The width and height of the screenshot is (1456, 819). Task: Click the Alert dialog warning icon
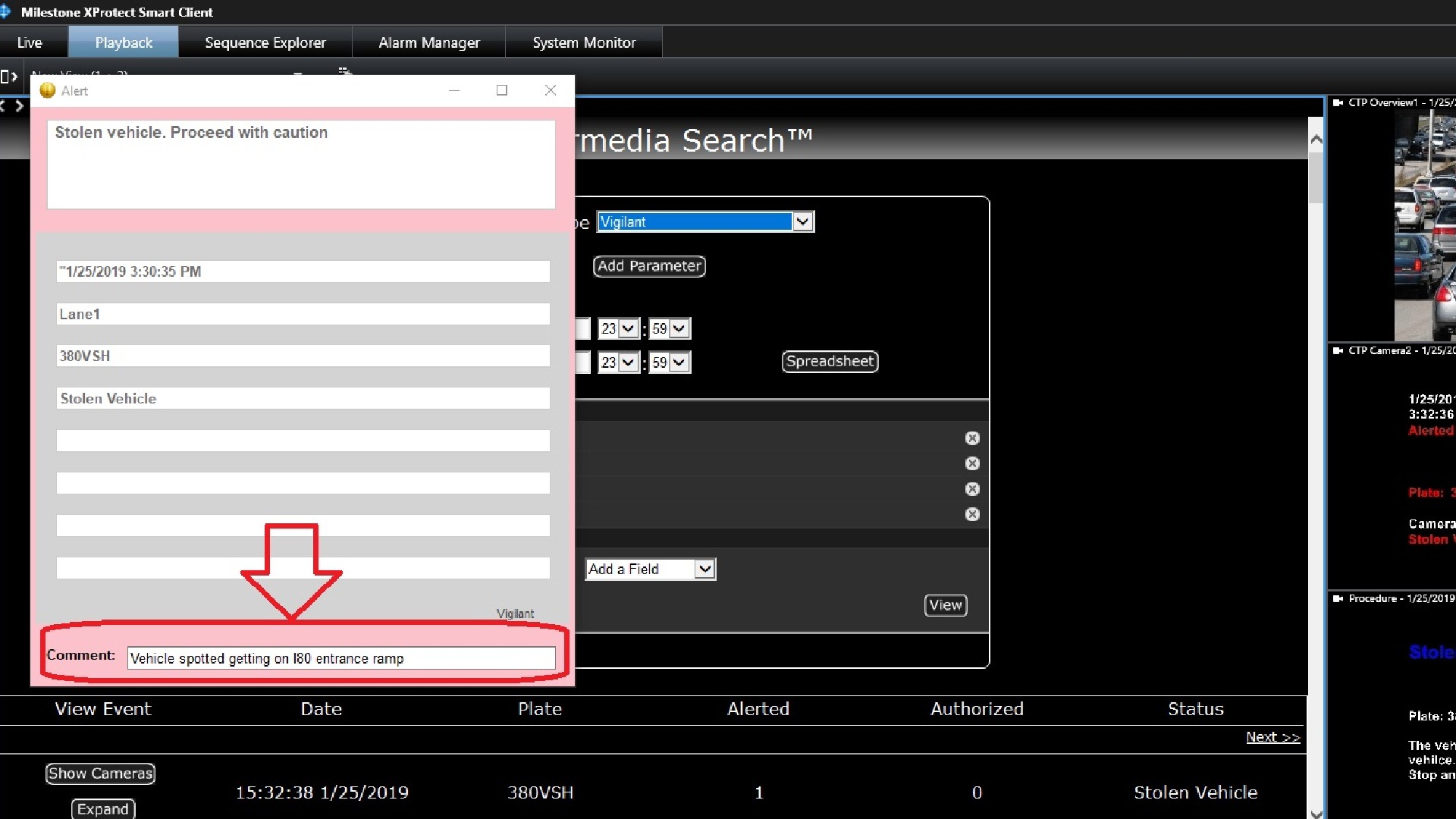coord(47,90)
